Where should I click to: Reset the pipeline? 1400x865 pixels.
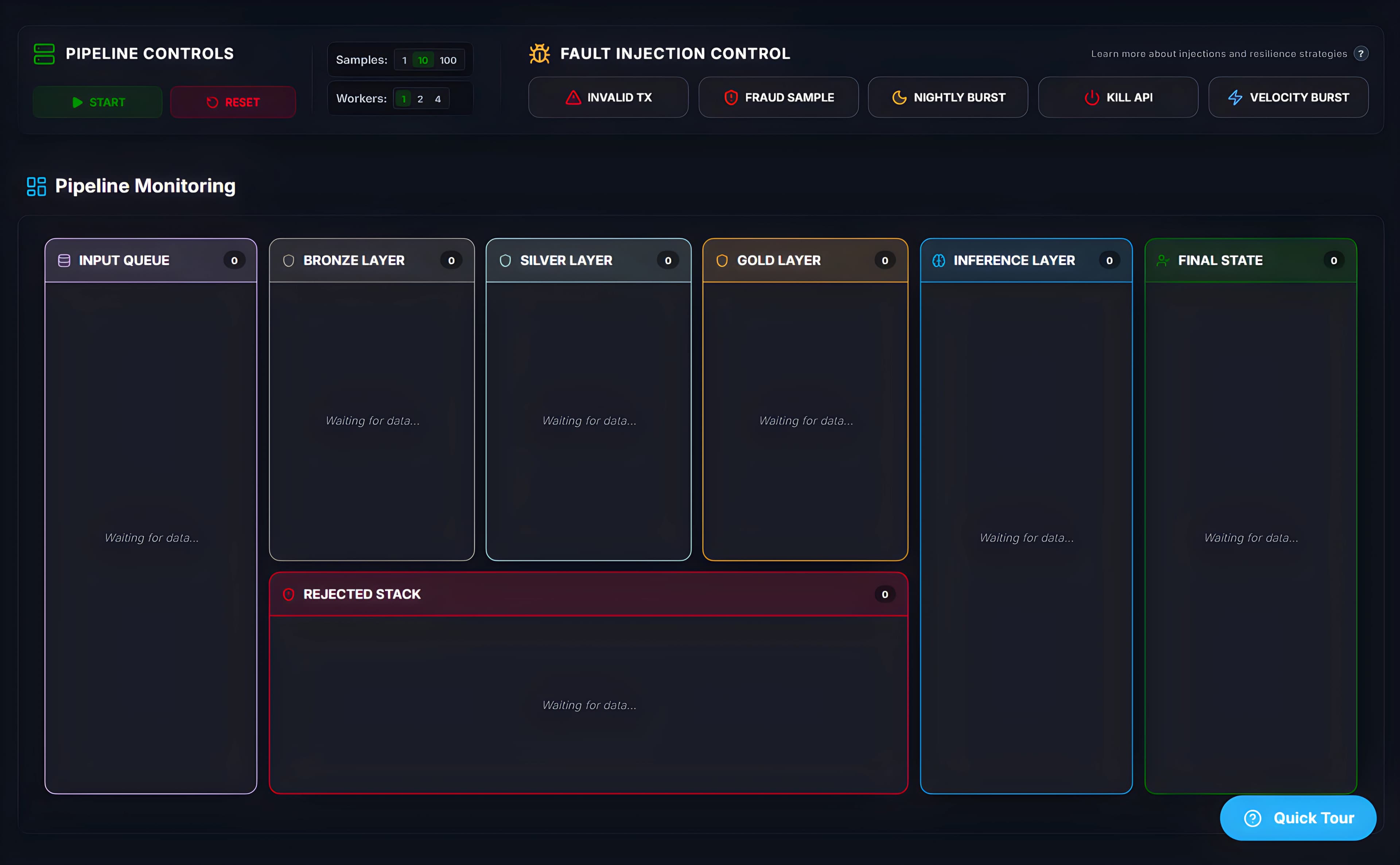[x=233, y=102]
